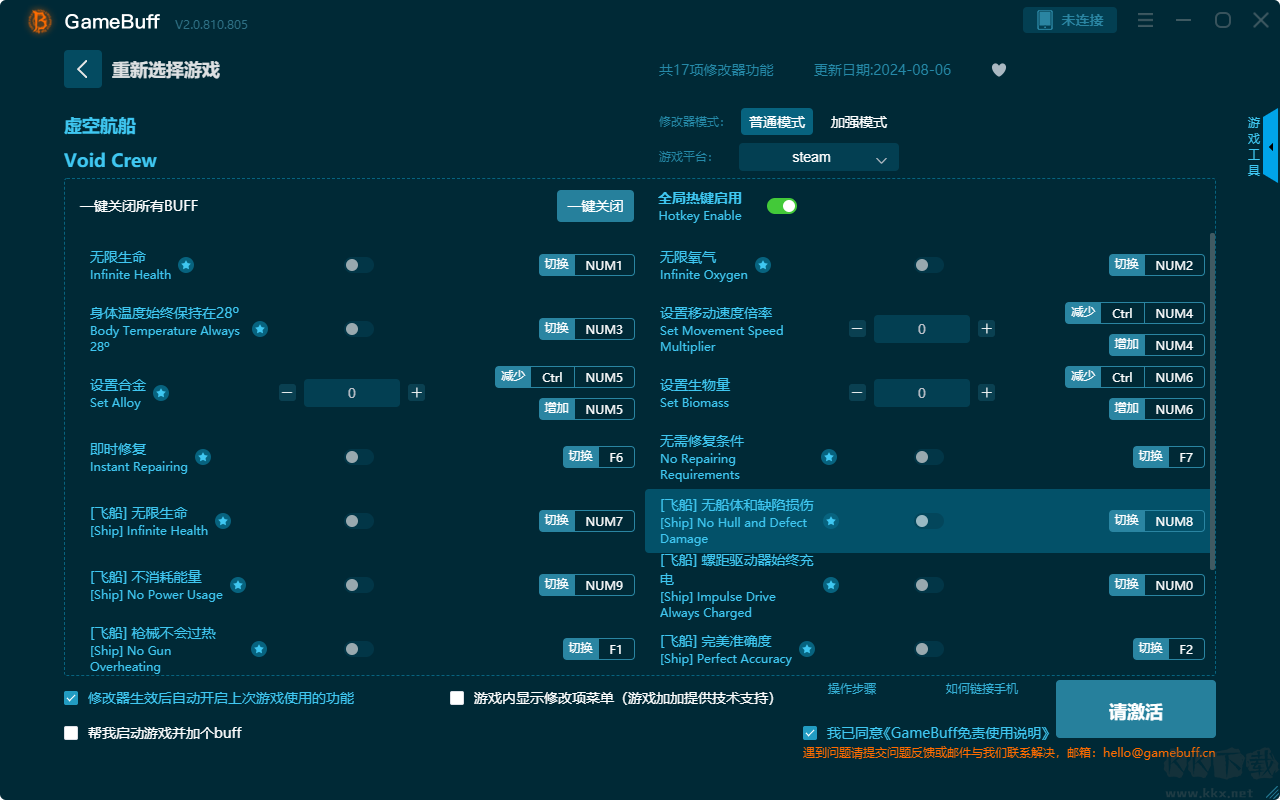Click the 一键关闭 button

pos(596,206)
